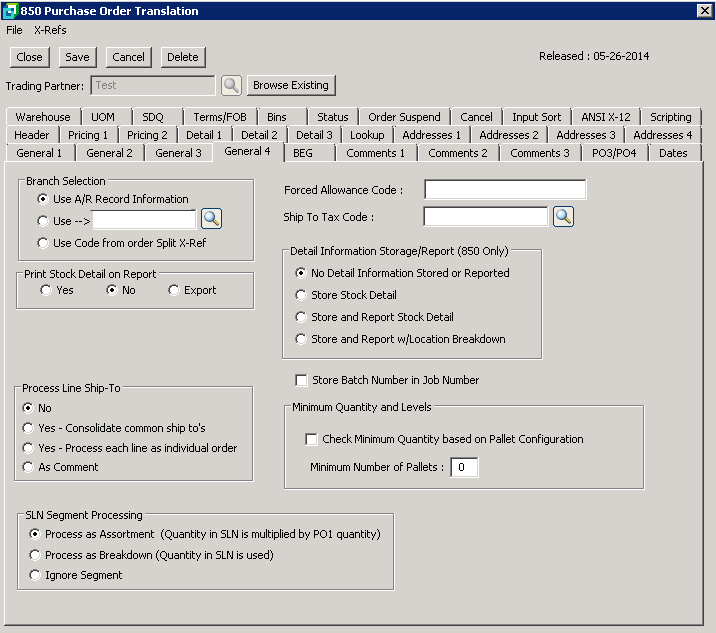Go to the ANSI X-12 tab
This screenshot has height=633, width=716.
pos(605,117)
